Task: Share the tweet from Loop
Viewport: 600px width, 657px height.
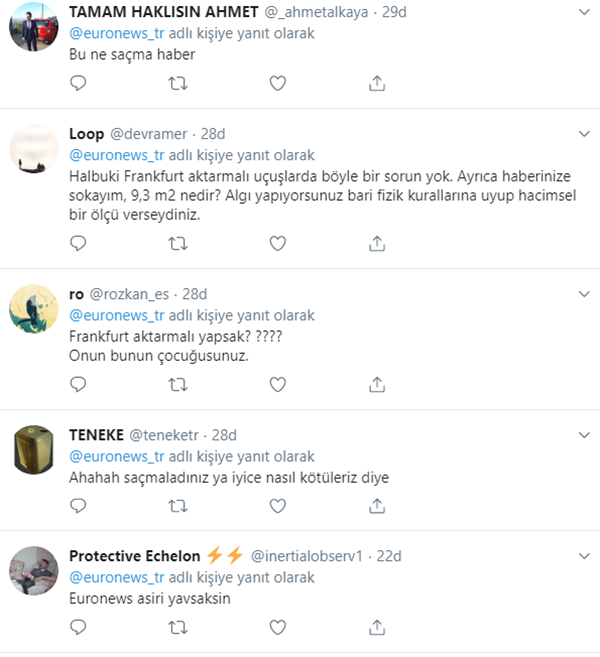Action: (377, 242)
